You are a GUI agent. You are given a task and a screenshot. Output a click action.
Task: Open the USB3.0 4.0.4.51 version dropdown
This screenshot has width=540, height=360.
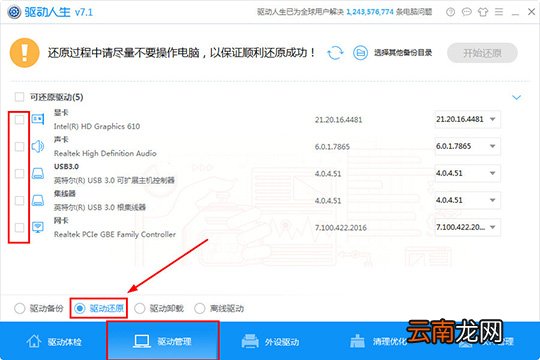pos(467,173)
